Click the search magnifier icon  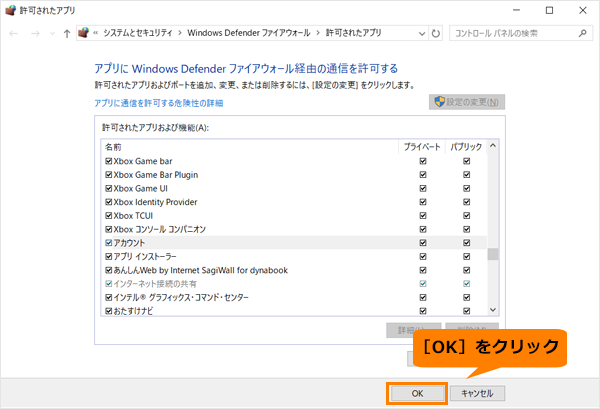pos(582,33)
